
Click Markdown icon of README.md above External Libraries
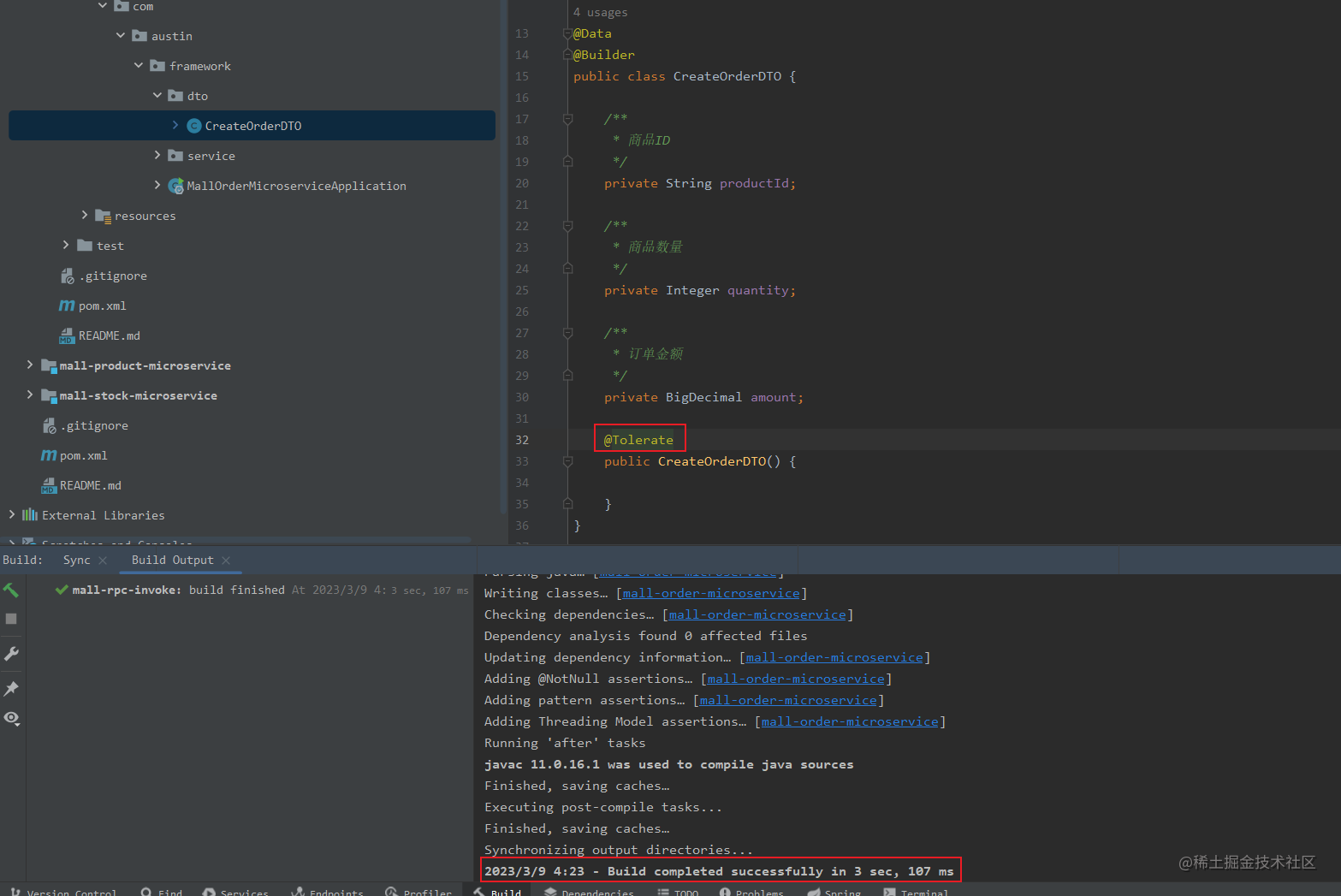tap(49, 485)
